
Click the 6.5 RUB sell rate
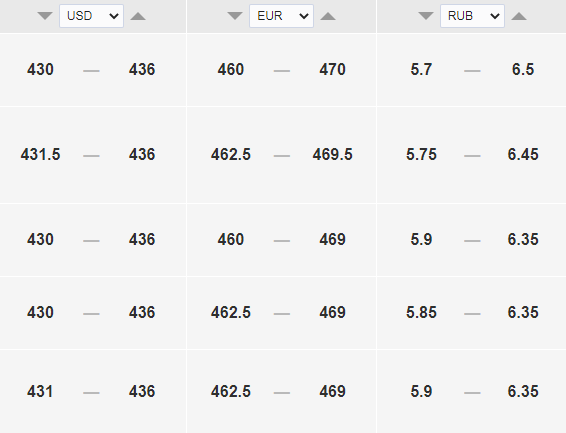(x=523, y=70)
